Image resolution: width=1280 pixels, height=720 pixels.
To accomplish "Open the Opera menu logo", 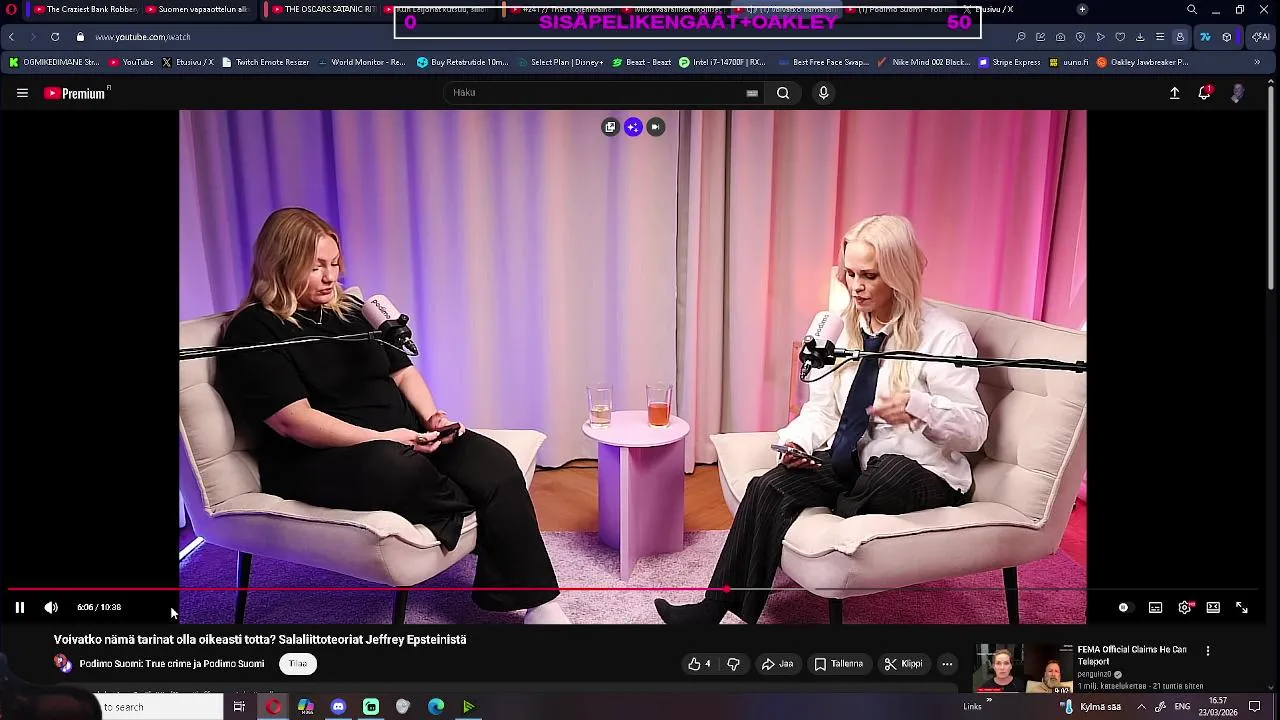I will 11,9.
